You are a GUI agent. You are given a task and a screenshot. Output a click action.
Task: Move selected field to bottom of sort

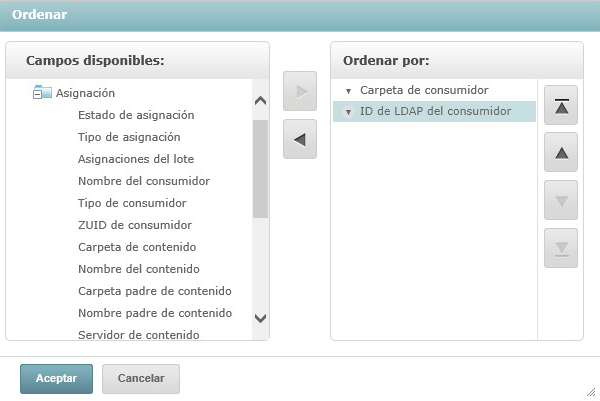pyautogui.click(x=561, y=248)
